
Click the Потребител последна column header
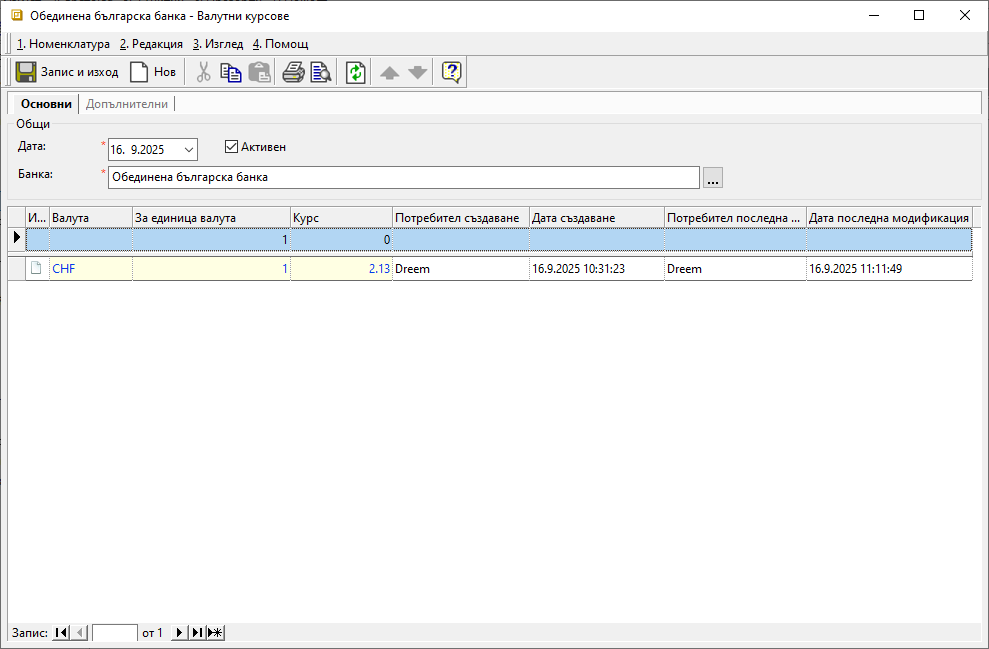pos(735,218)
